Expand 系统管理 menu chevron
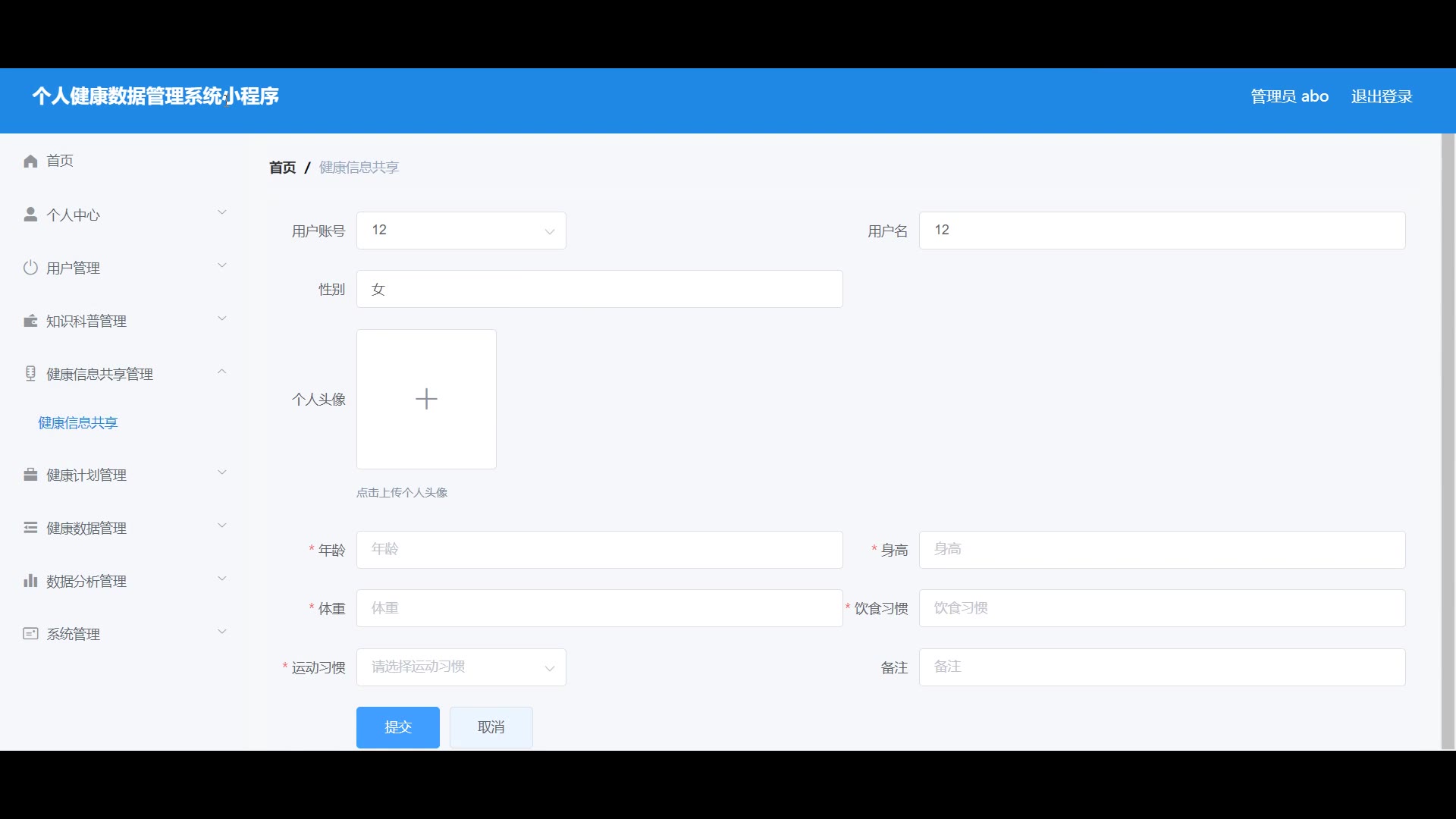Image resolution: width=1456 pixels, height=819 pixels. (222, 632)
